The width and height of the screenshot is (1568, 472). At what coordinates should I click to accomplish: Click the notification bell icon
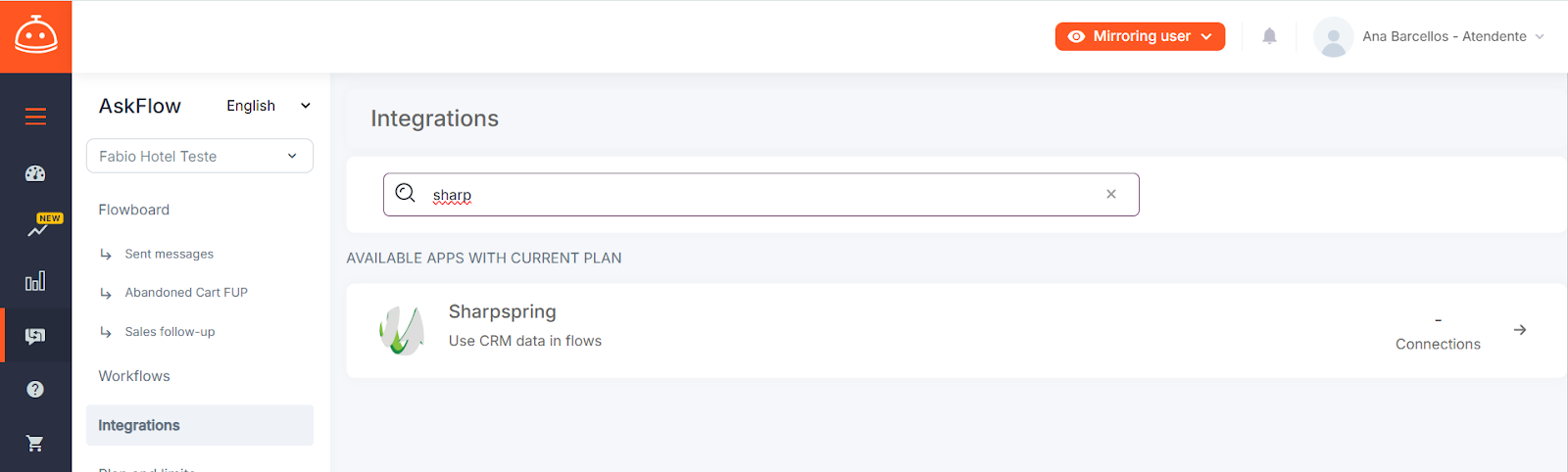coord(1269,36)
